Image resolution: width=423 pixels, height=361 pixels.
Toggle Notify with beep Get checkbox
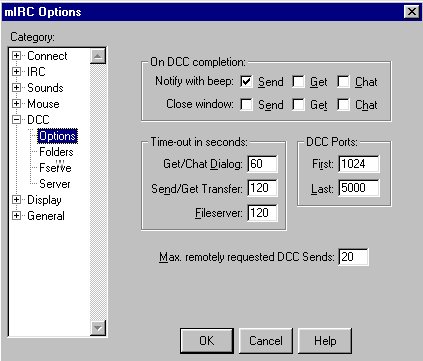[x=298, y=82]
